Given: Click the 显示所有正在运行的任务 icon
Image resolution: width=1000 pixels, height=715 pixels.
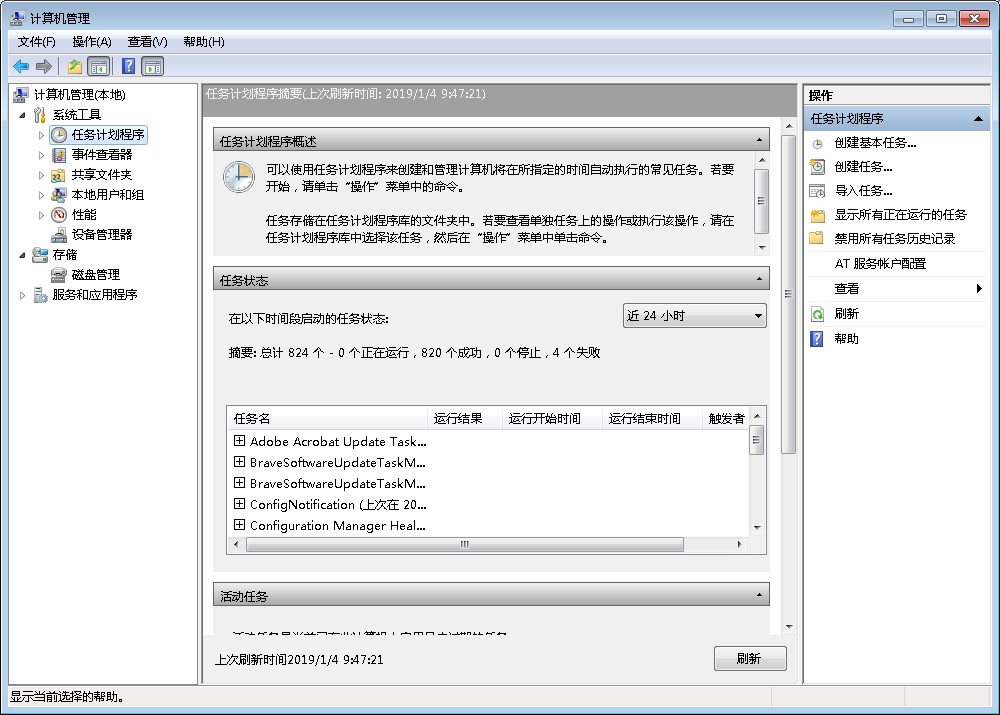Looking at the screenshot, I should [x=818, y=215].
